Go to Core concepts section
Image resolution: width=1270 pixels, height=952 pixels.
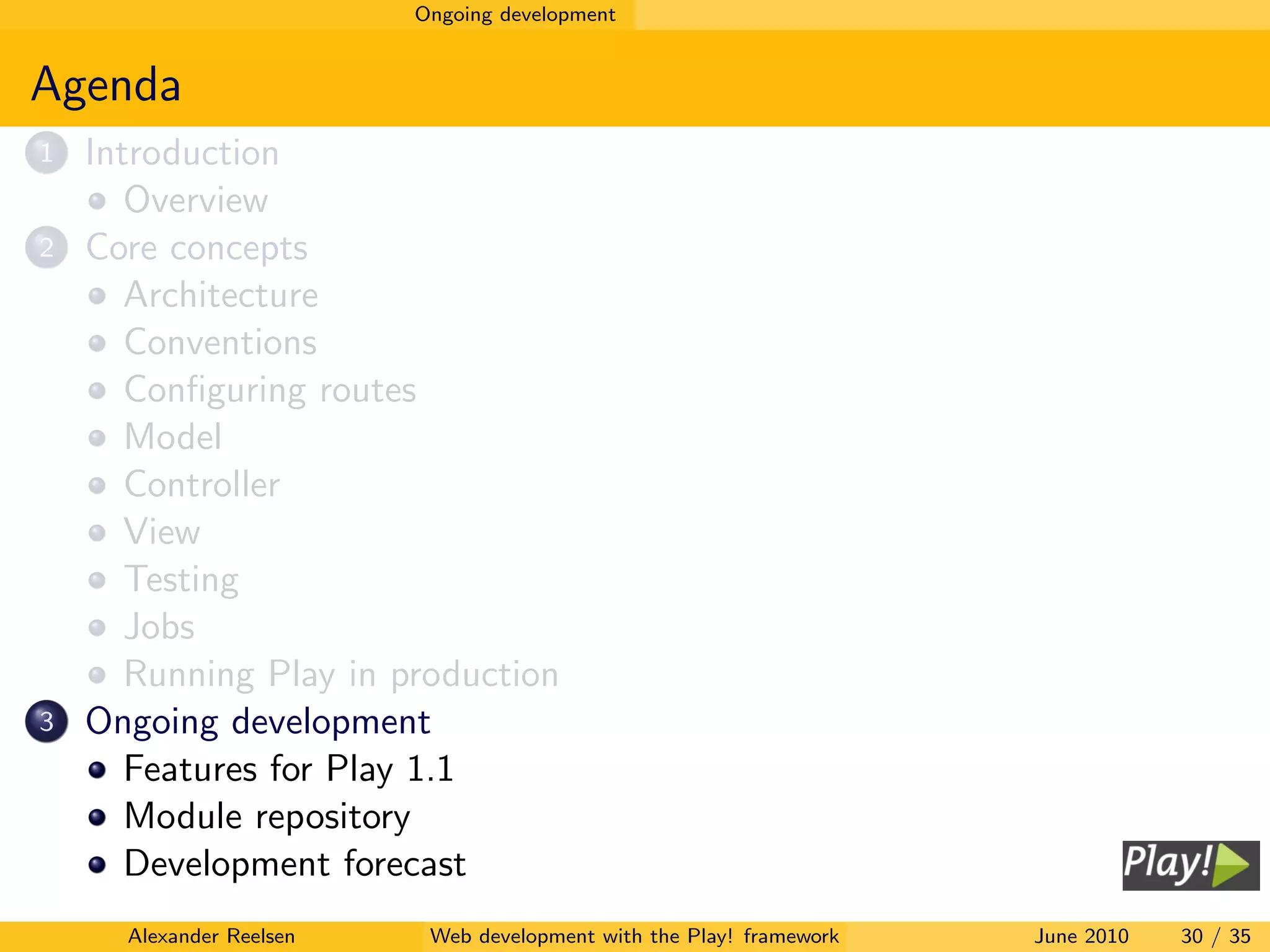click(197, 248)
